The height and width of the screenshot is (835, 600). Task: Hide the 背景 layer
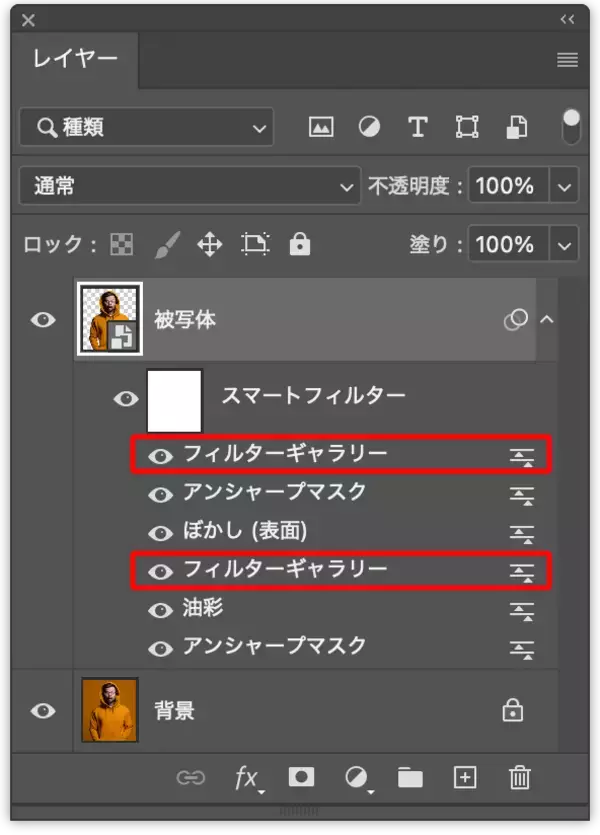43,711
